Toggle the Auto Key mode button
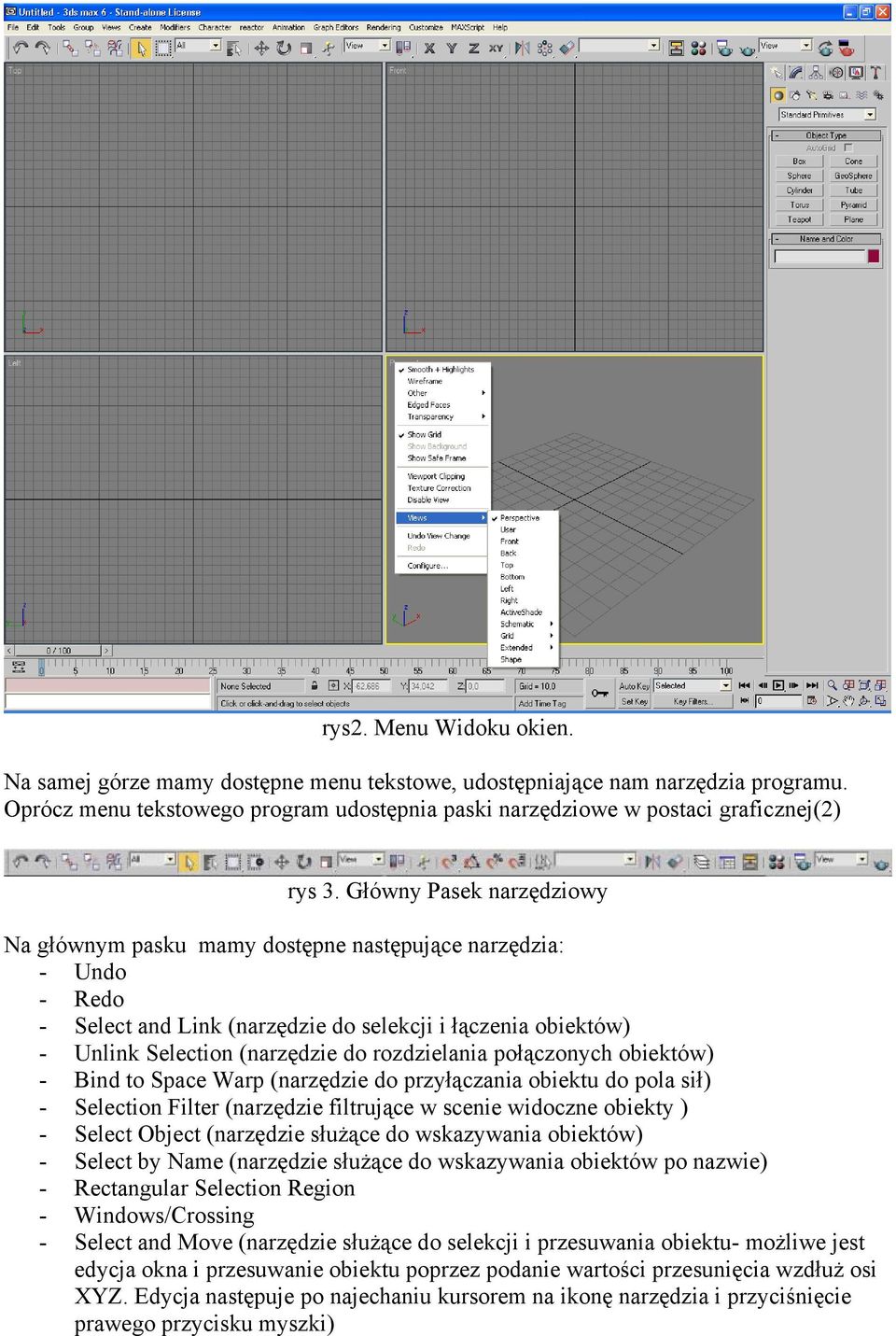 tap(634, 686)
